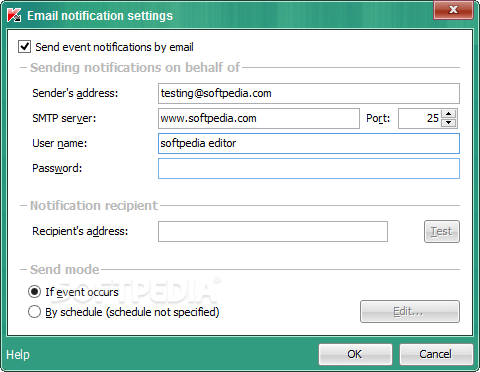Decrease the Port value with the down arrow
This screenshot has width=480, height=372.
449,123
